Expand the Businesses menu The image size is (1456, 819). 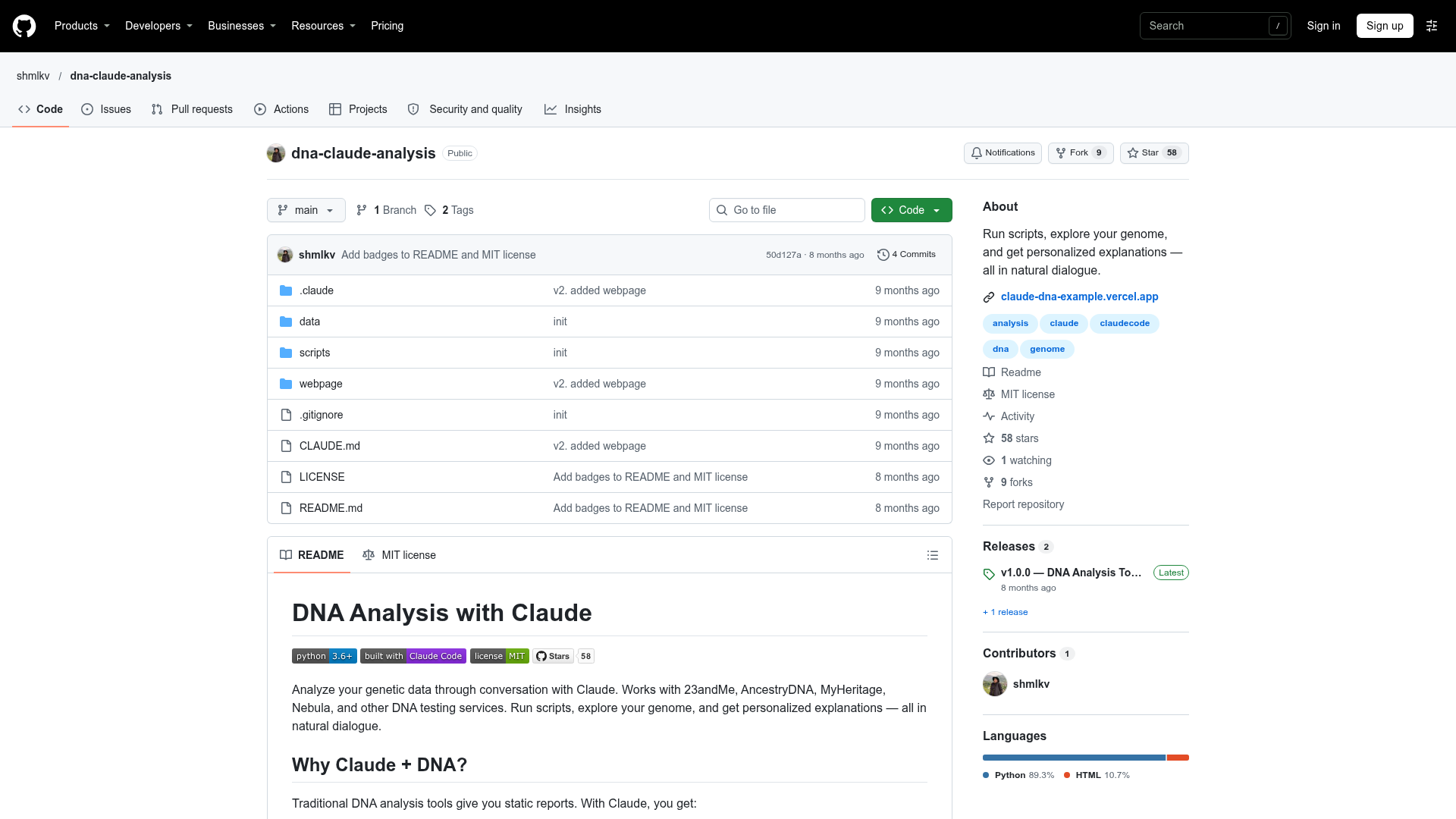[242, 26]
